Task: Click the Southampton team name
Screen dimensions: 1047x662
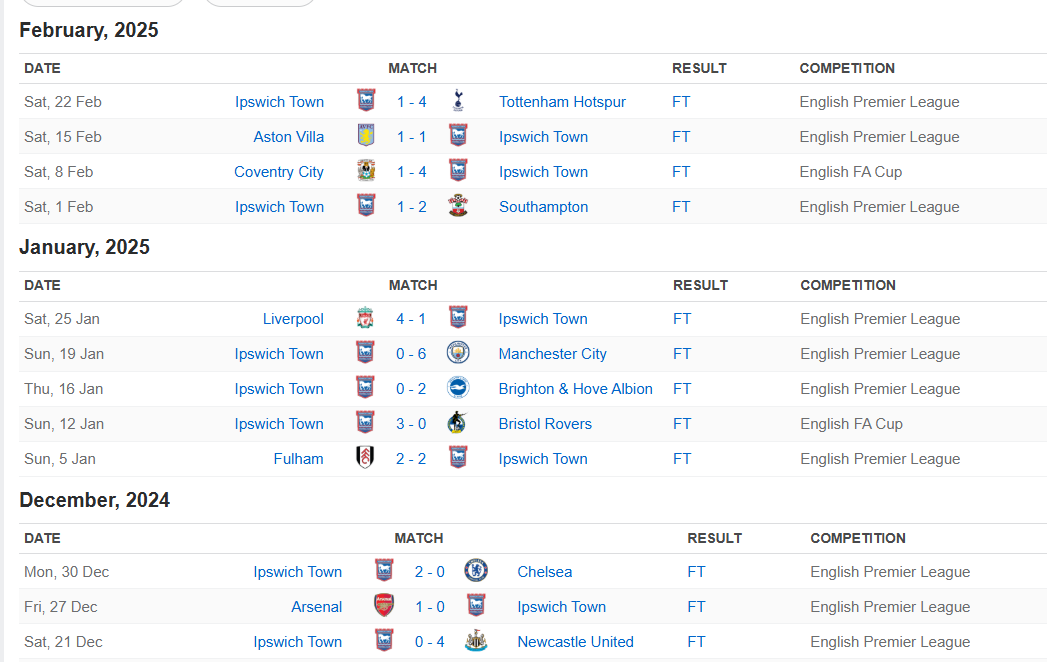Action: [x=543, y=207]
